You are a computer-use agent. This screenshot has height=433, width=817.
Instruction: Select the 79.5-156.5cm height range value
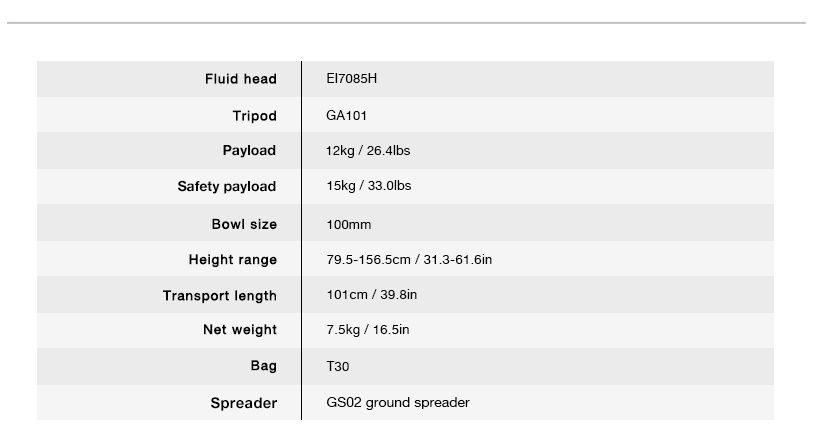point(409,260)
